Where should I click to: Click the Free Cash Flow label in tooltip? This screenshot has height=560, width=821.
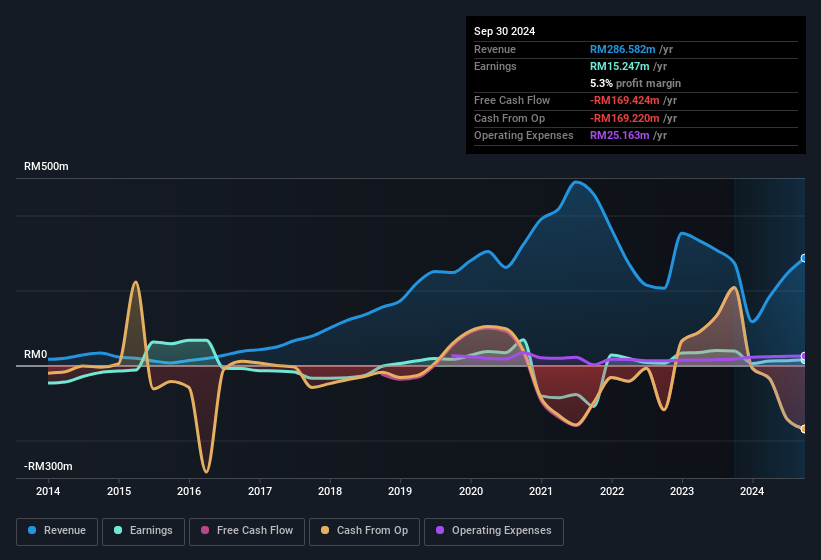(x=512, y=100)
